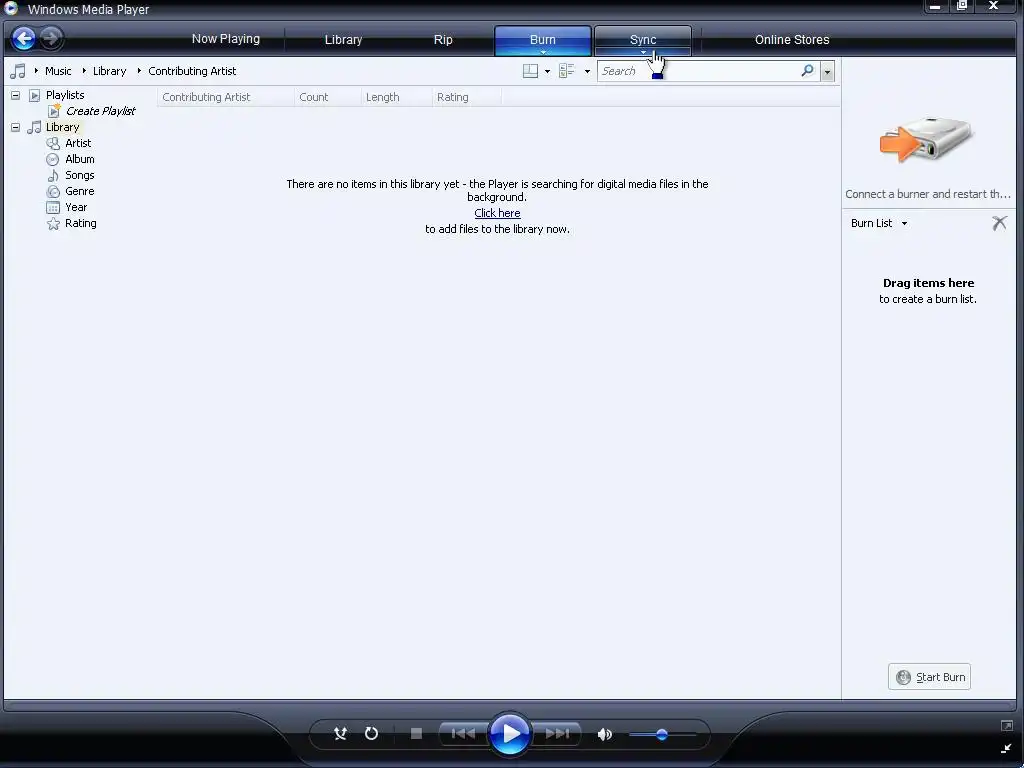Sort by the Count column
The height and width of the screenshot is (768, 1024).
(x=327, y=97)
